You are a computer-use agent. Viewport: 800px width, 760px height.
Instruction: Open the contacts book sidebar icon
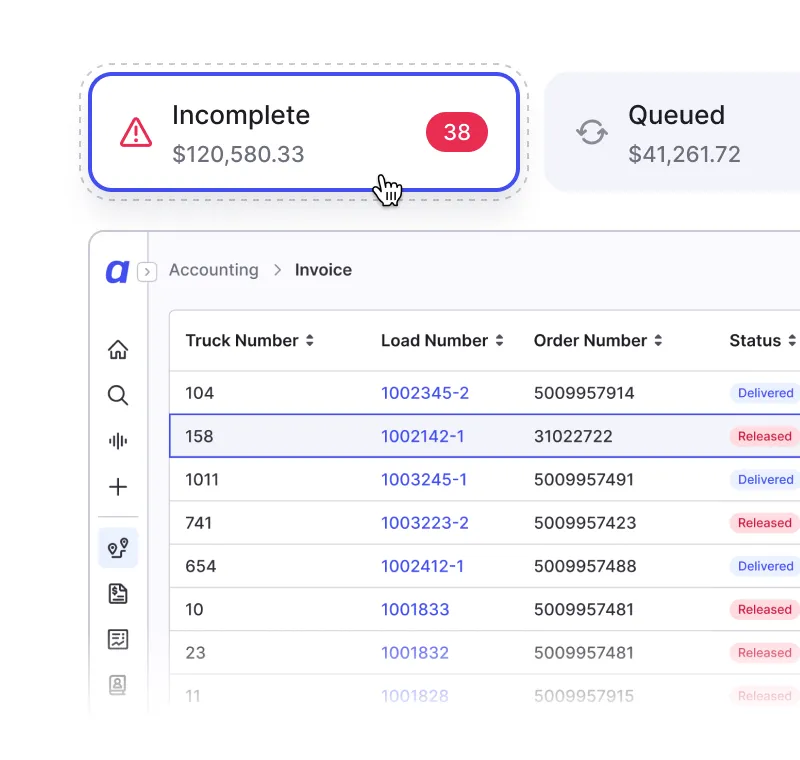coord(118,685)
